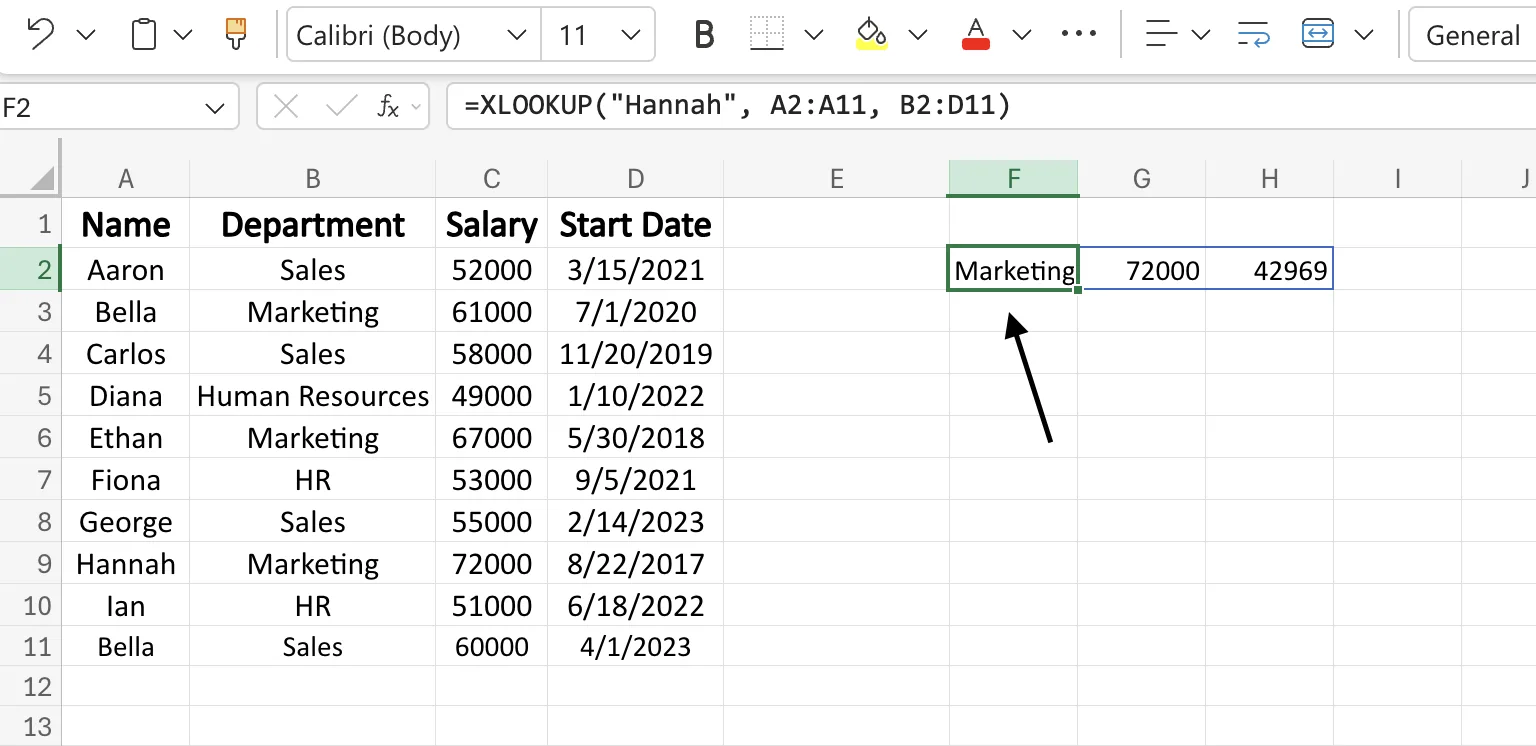Click the Merge cells icon
Screen dimensions: 1536x746
point(1318,35)
